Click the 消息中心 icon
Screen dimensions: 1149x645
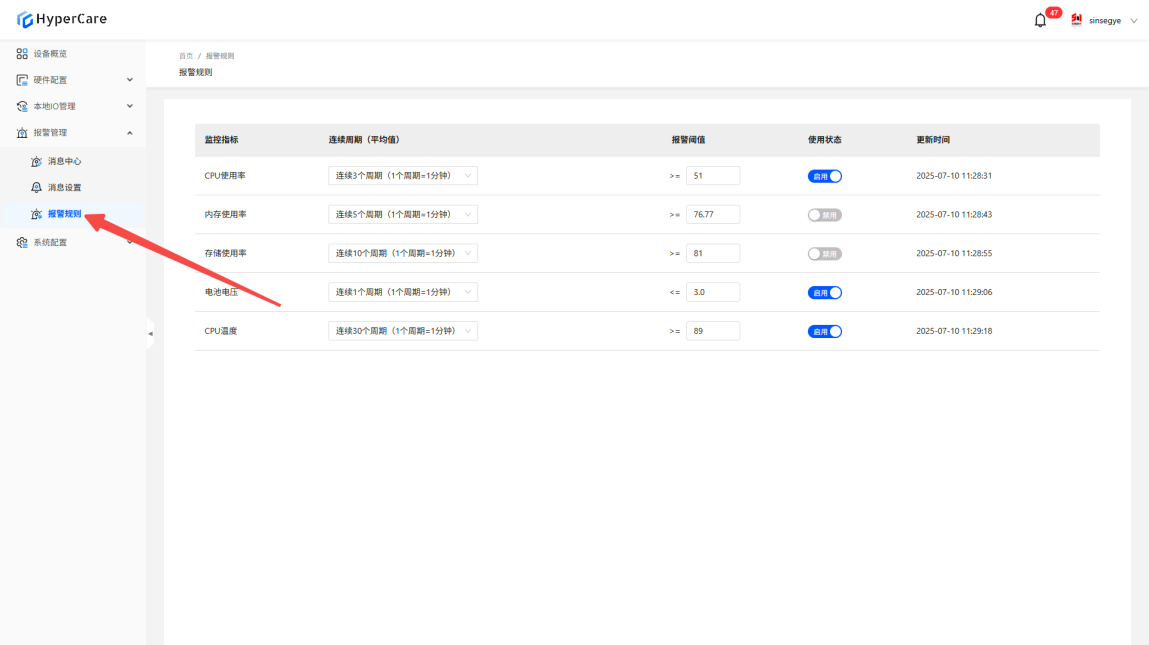(36, 161)
